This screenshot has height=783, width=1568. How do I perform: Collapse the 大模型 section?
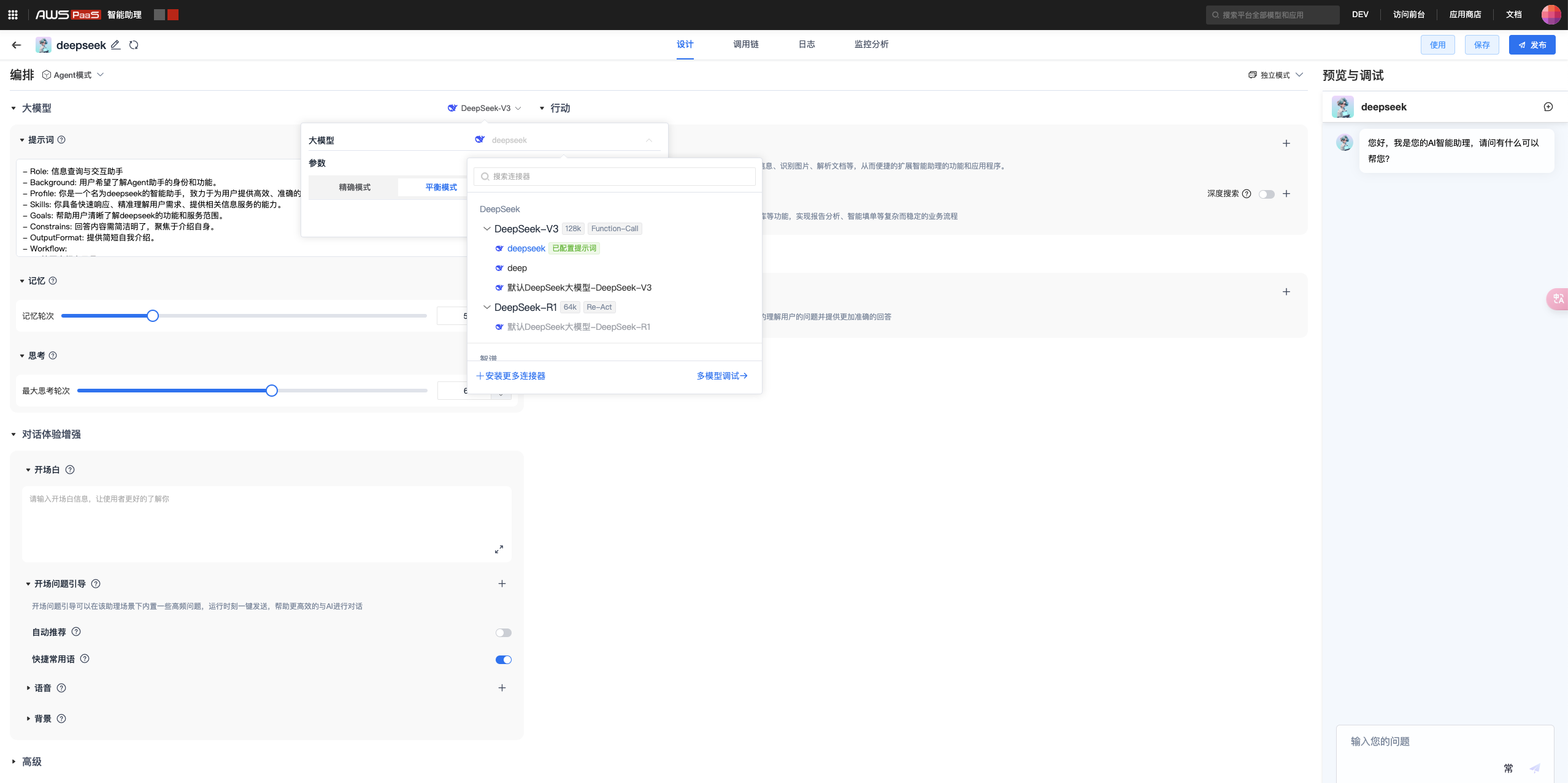point(13,109)
